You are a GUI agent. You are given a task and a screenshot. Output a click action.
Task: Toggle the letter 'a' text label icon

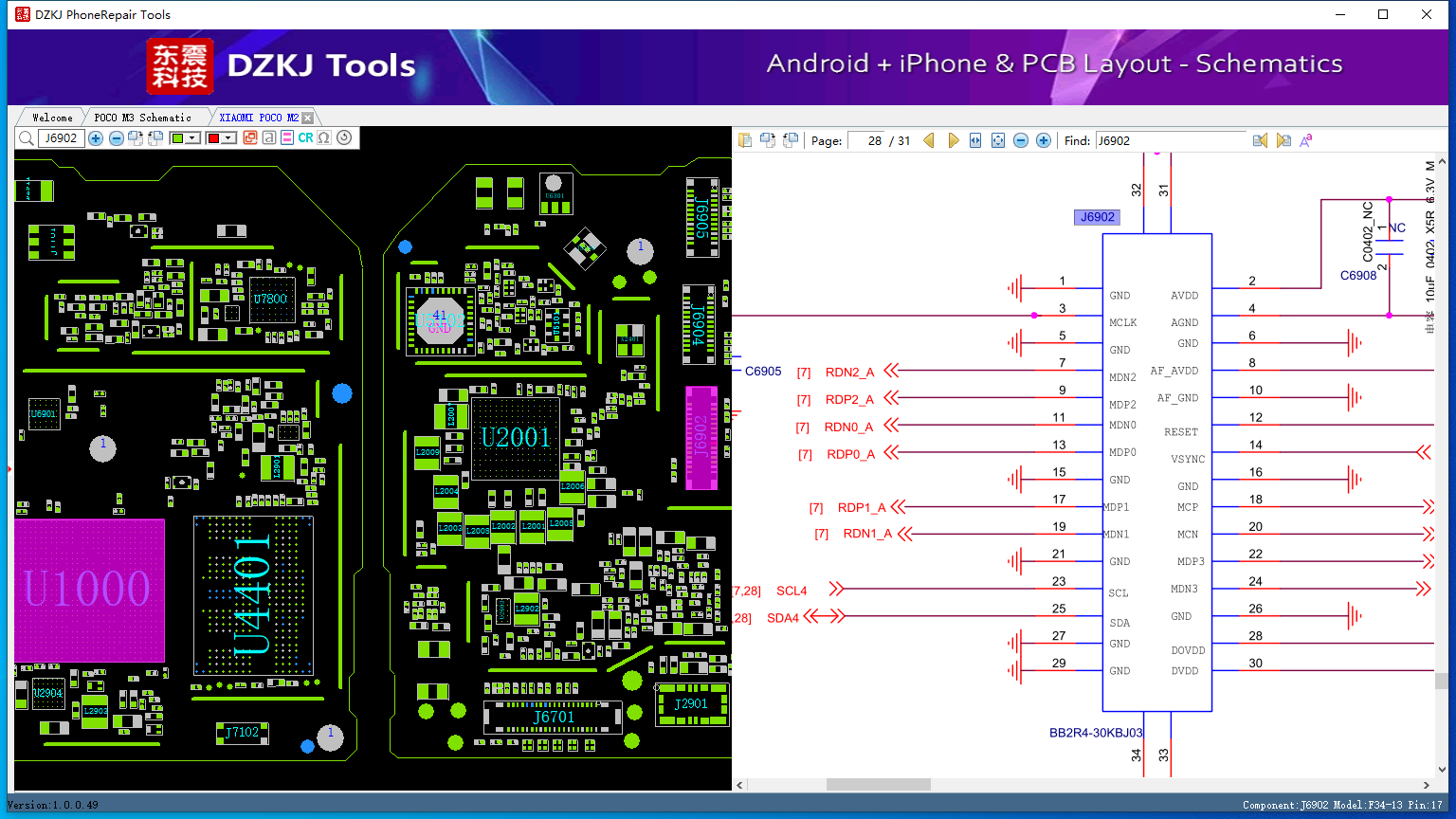click(269, 137)
